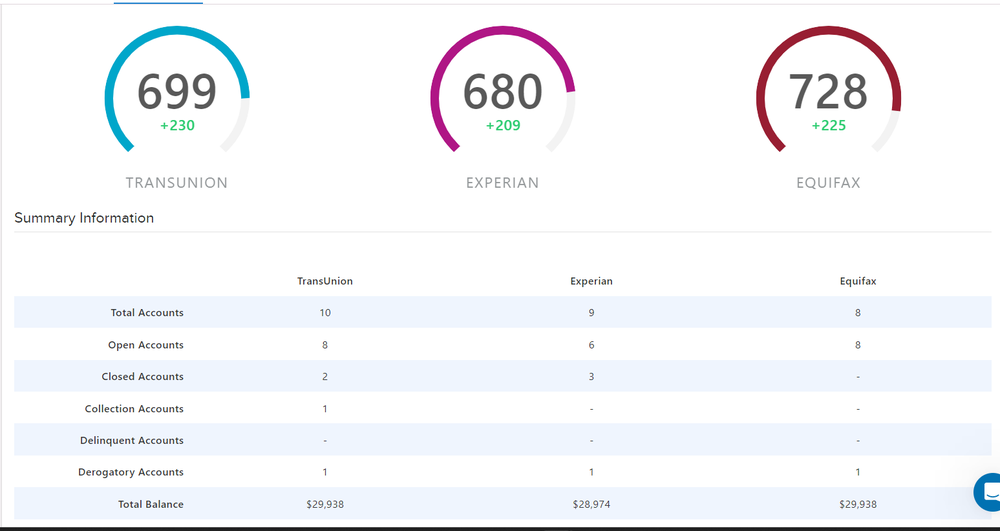Select the +225 Equifax score change

[x=828, y=126]
